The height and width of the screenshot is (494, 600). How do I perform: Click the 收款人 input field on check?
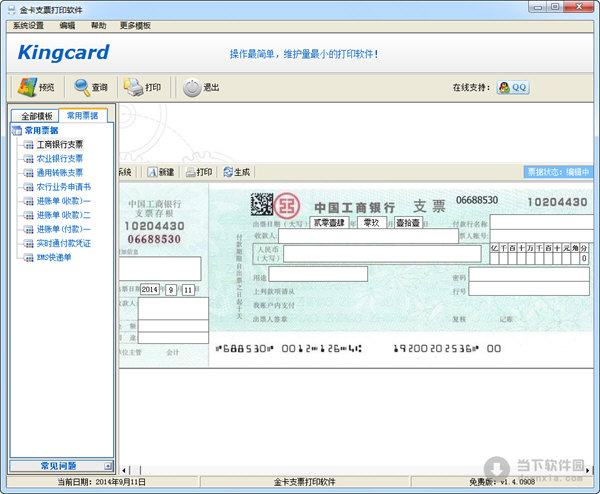(x=368, y=236)
